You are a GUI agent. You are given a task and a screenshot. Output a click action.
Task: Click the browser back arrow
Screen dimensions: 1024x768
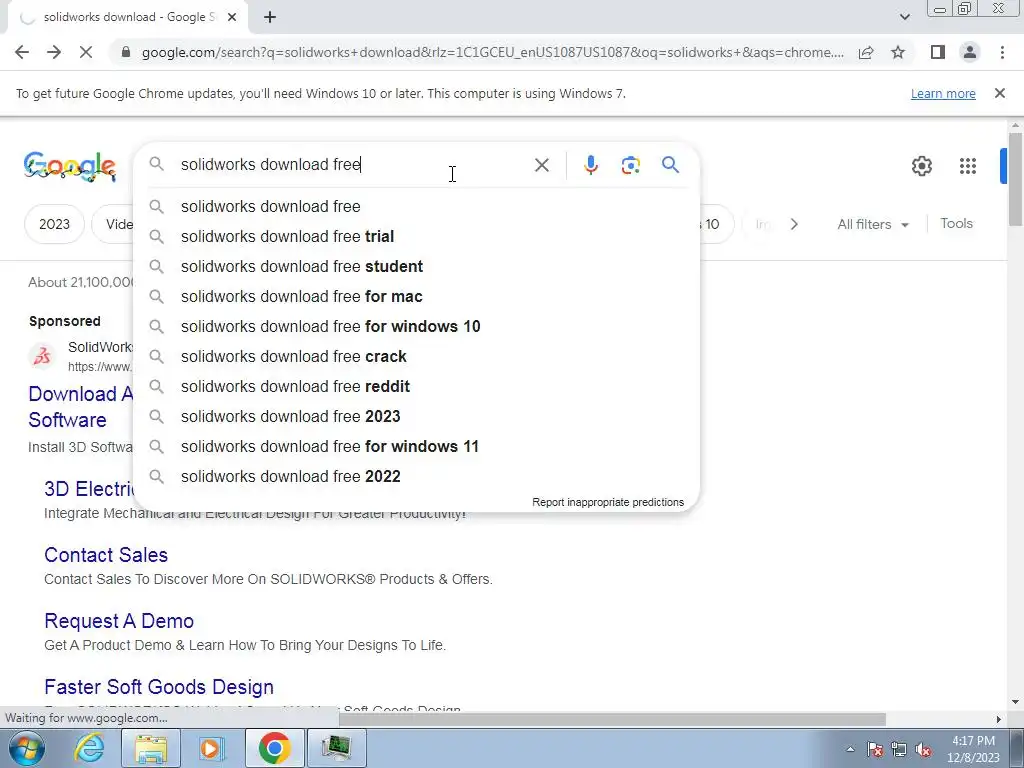tap(22, 52)
